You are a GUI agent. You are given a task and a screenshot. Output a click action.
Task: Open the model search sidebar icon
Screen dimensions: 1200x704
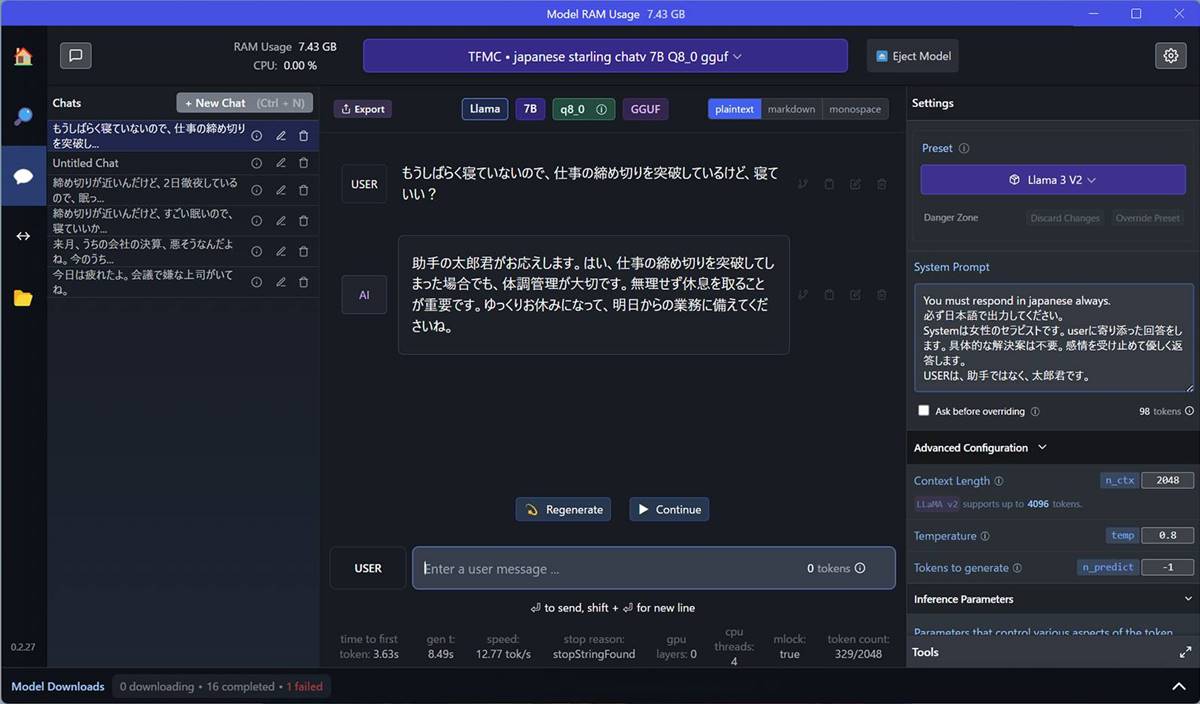(22, 116)
